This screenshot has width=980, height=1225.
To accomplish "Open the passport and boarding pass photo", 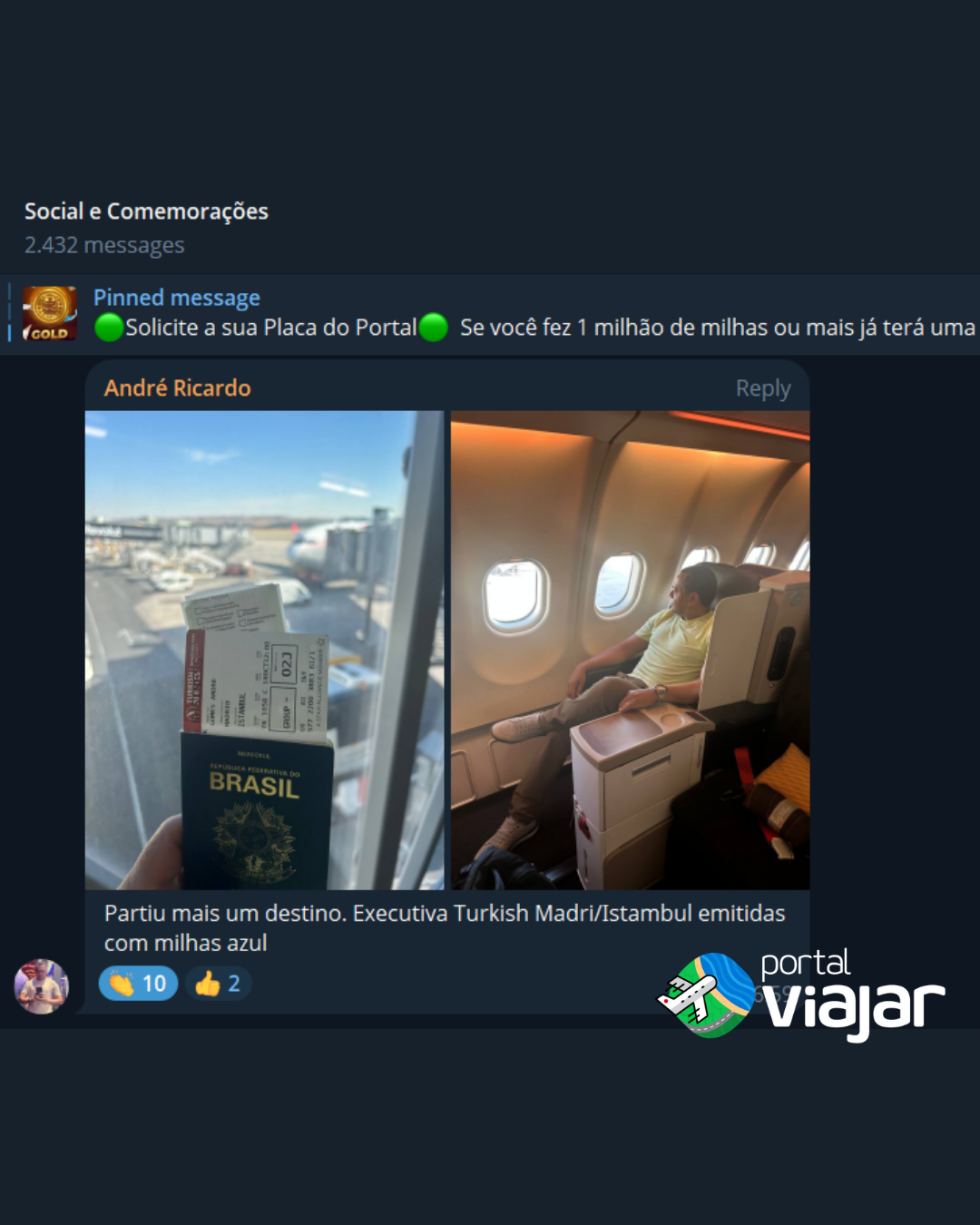I will click(264, 650).
